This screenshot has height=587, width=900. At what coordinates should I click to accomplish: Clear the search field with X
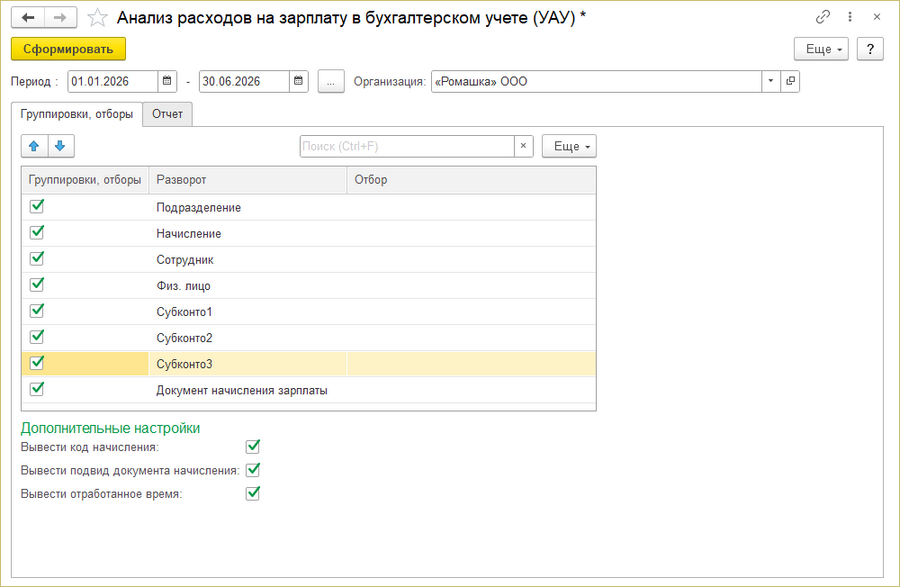click(523, 146)
